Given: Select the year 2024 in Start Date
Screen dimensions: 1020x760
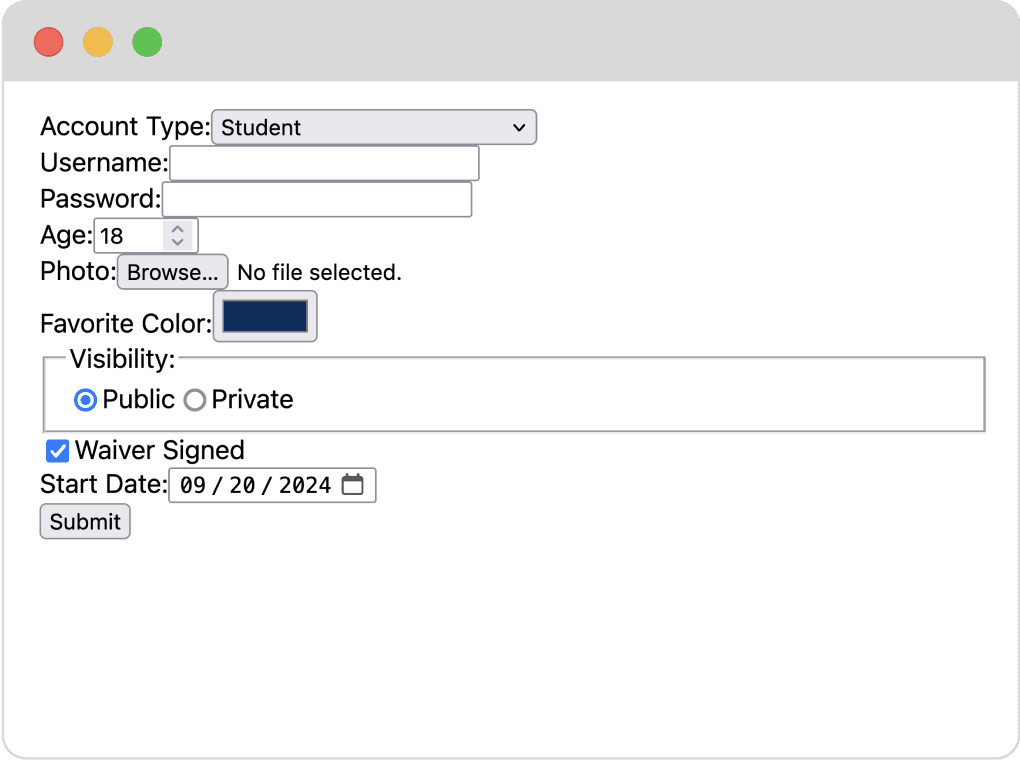Looking at the screenshot, I should coord(305,485).
